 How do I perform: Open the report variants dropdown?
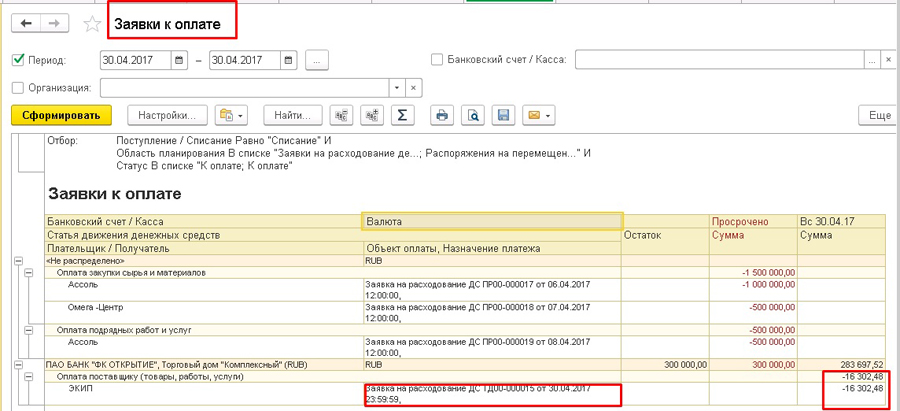[x=231, y=115]
